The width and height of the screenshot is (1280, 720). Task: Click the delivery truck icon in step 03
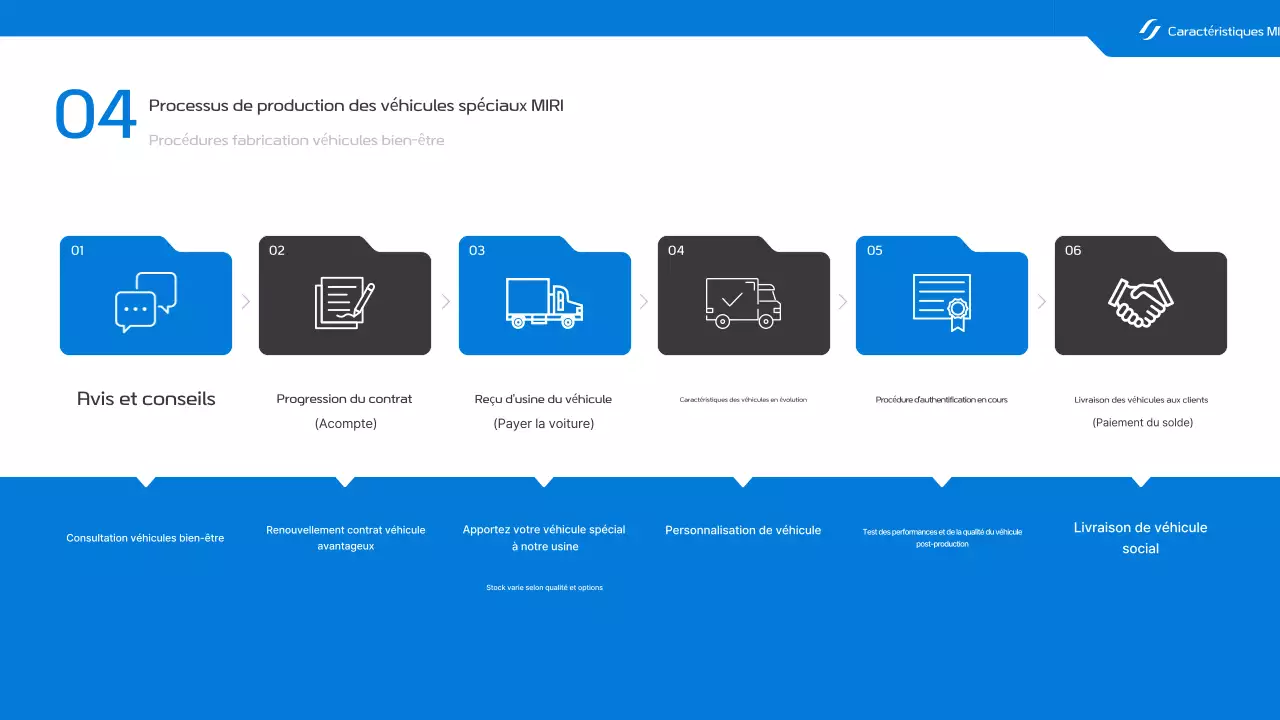tap(544, 303)
